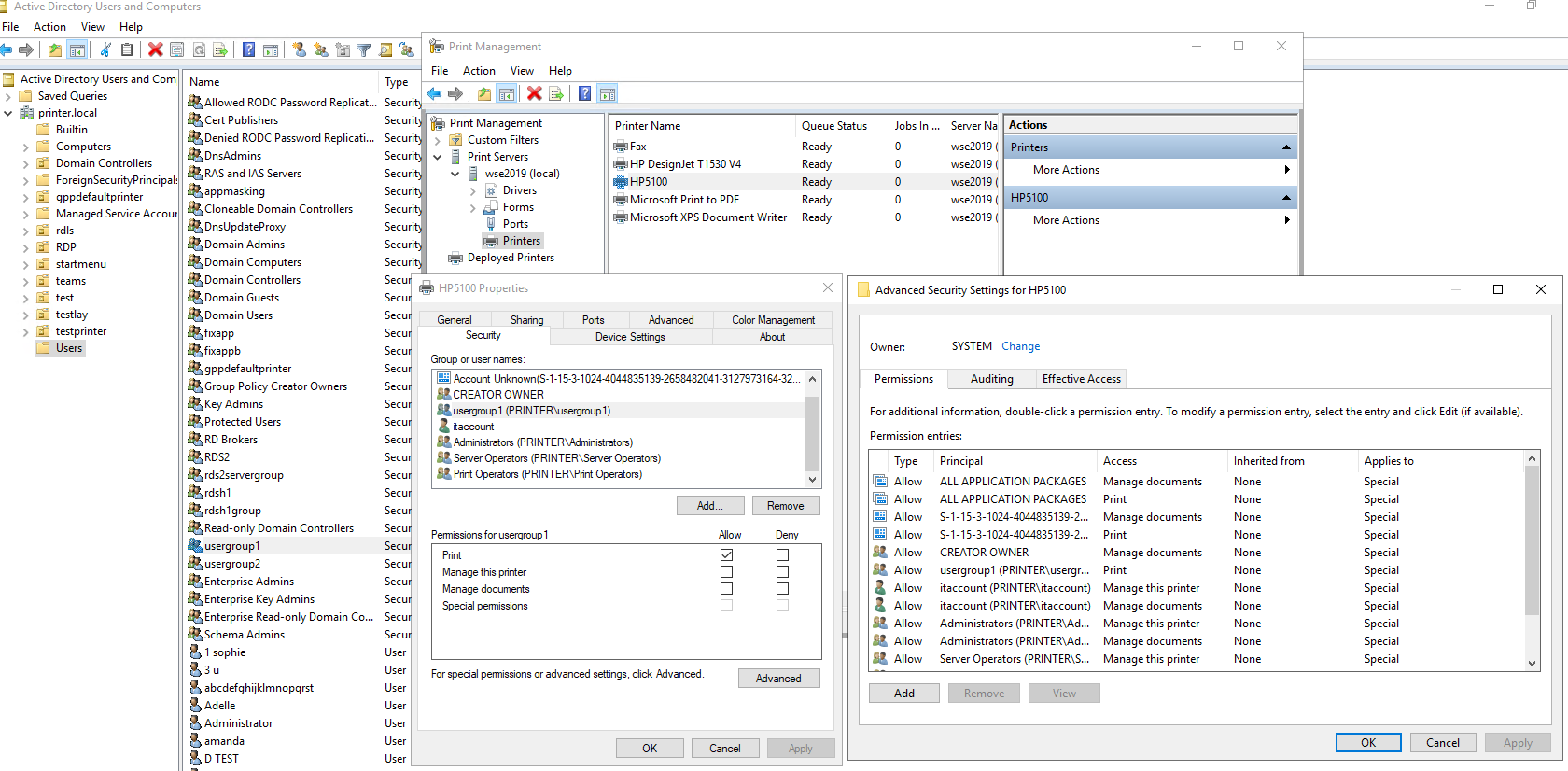Click OK in Advanced Security Settings
Viewport: 1568px width, 771px height.
pyautogui.click(x=1368, y=743)
